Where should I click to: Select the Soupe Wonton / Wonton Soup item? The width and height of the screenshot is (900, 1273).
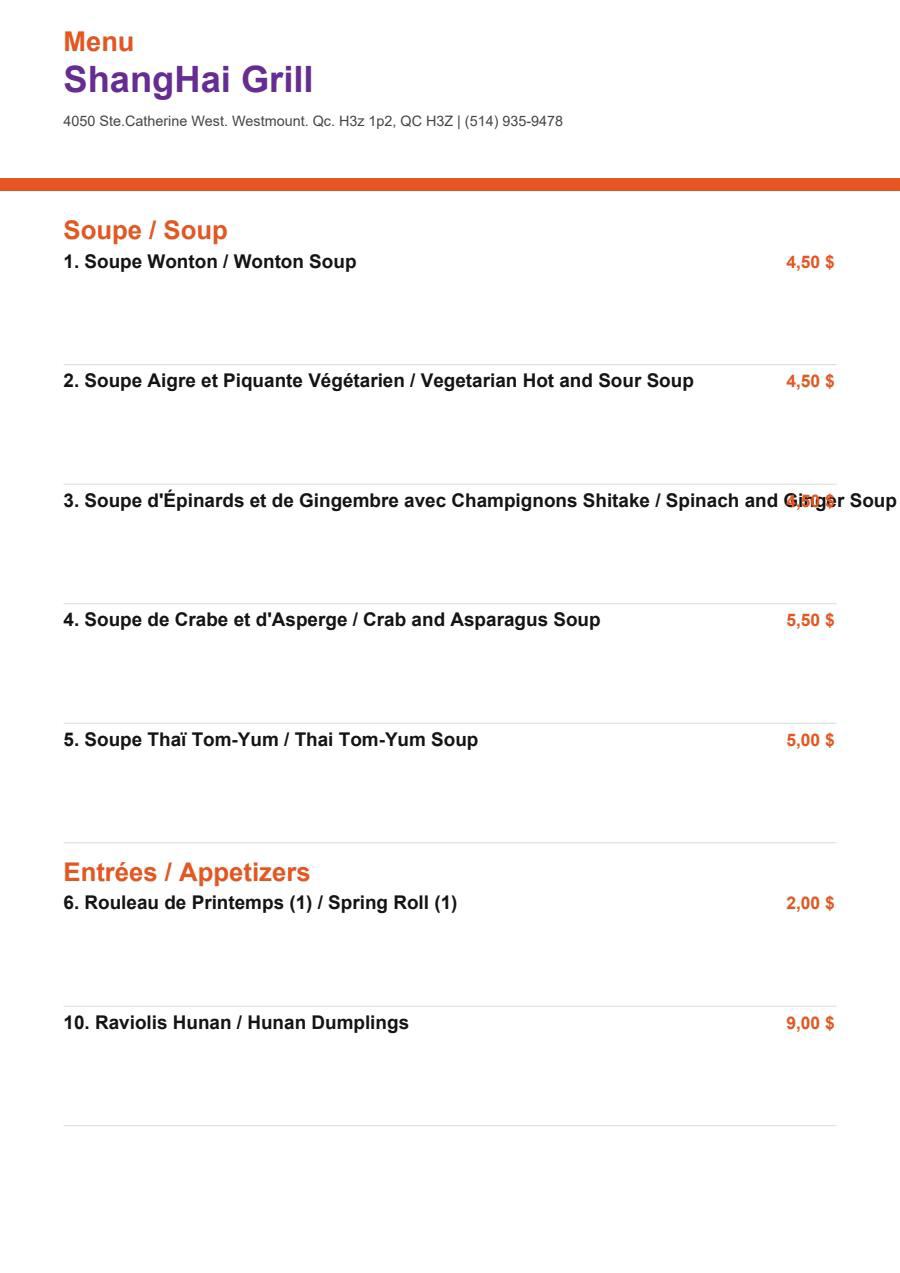pos(210,262)
